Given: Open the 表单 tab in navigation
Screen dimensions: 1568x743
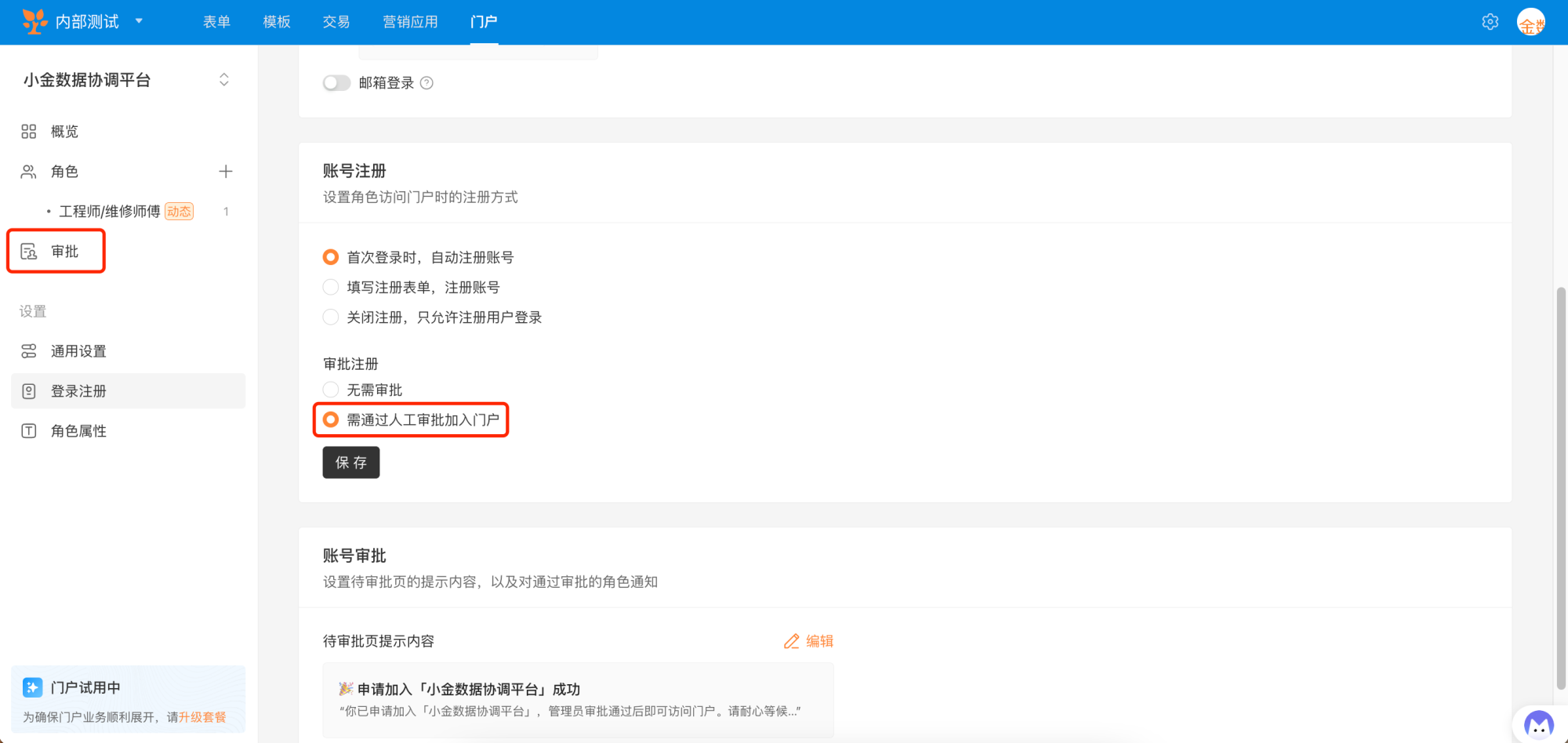Looking at the screenshot, I should (x=216, y=22).
